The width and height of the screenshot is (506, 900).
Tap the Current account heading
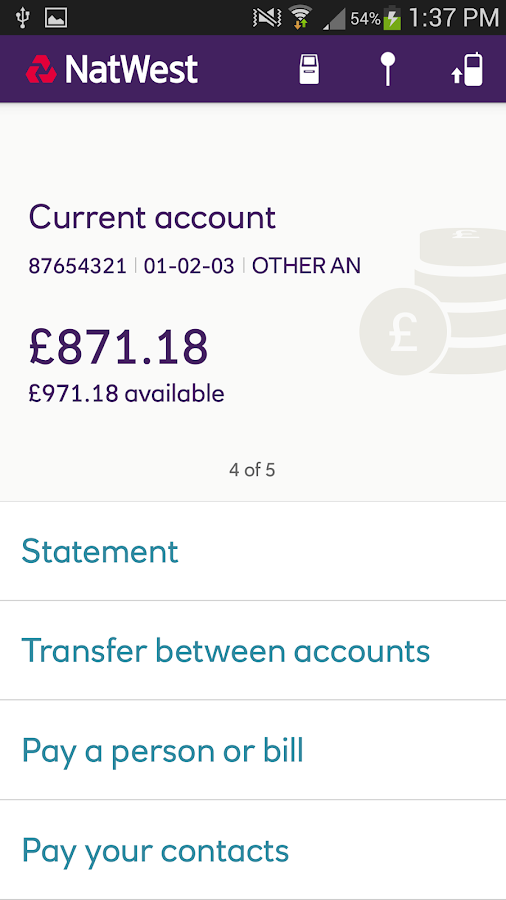point(152,217)
